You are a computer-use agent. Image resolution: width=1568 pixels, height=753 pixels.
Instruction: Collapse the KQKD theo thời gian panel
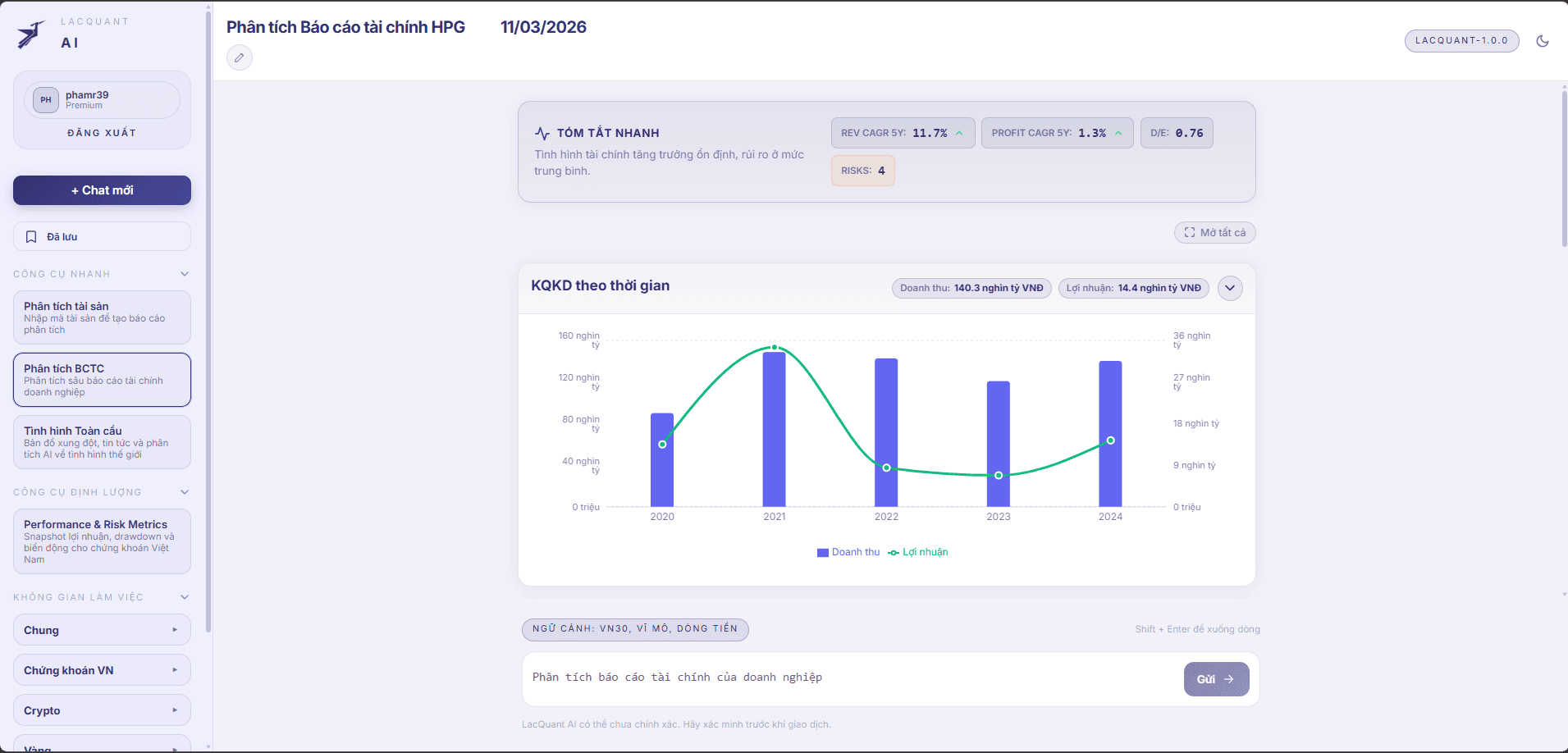(1230, 288)
